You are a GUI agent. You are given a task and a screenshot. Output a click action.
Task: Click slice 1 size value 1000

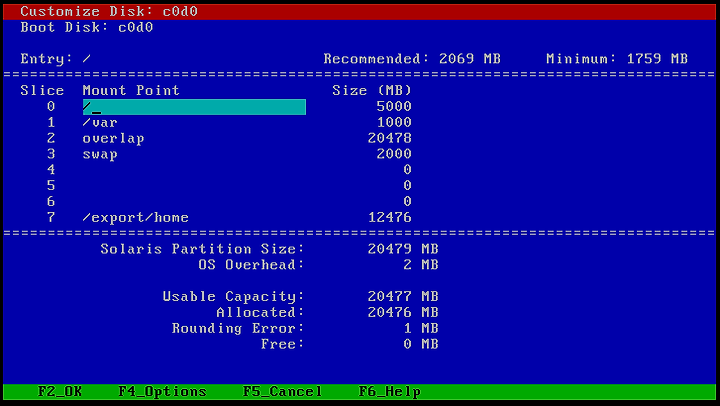394,123
